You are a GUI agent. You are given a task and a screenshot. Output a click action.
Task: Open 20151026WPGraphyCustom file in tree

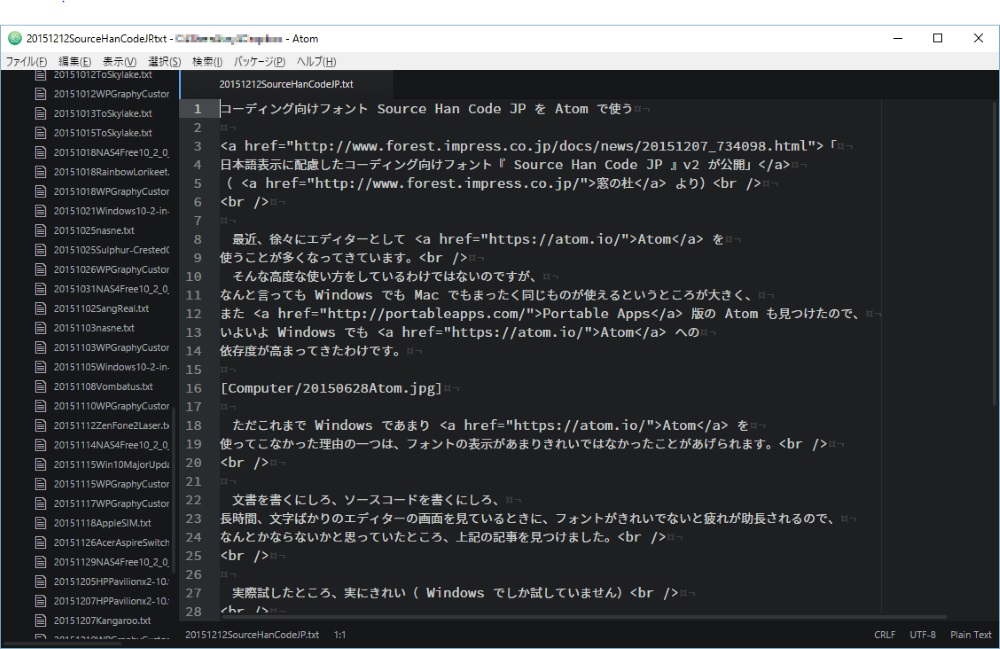pos(112,269)
